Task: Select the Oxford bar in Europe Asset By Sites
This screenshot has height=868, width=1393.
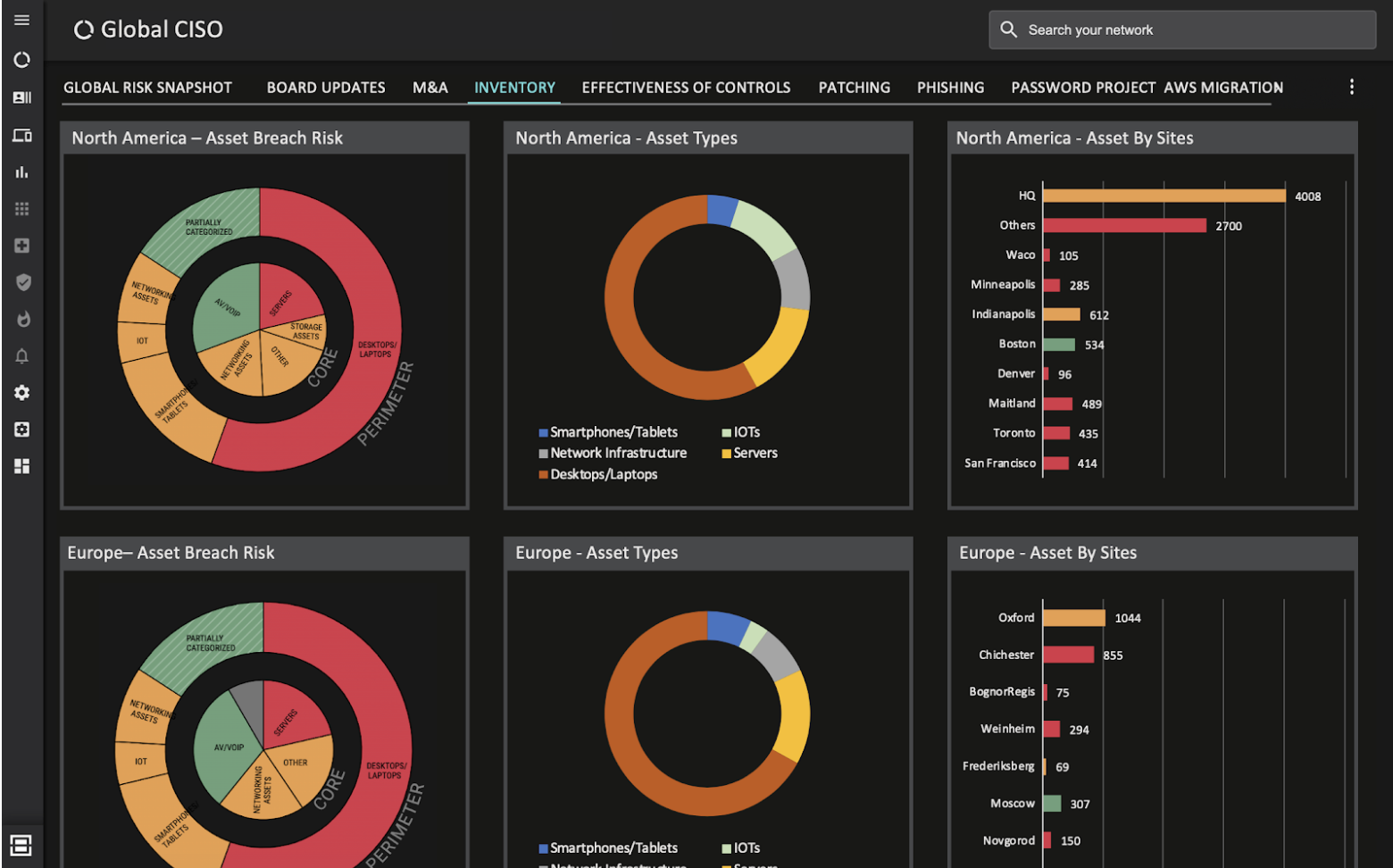Action: pos(1073,617)
